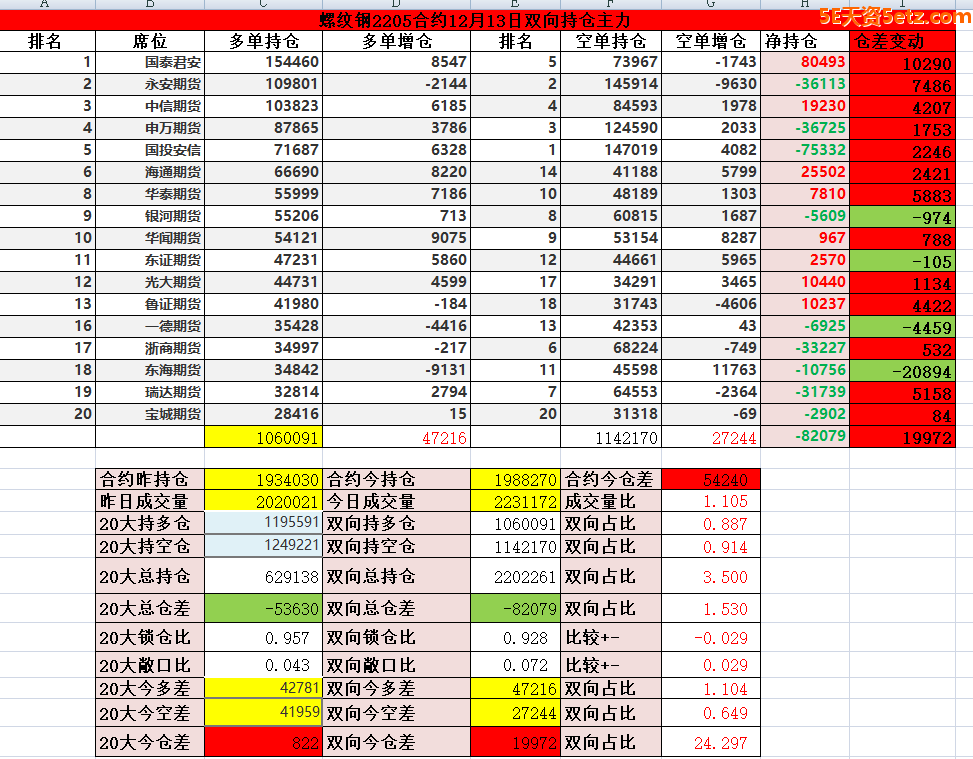Select short position value 73967
This screenshot has height=759, width=973.
(611, 63)
